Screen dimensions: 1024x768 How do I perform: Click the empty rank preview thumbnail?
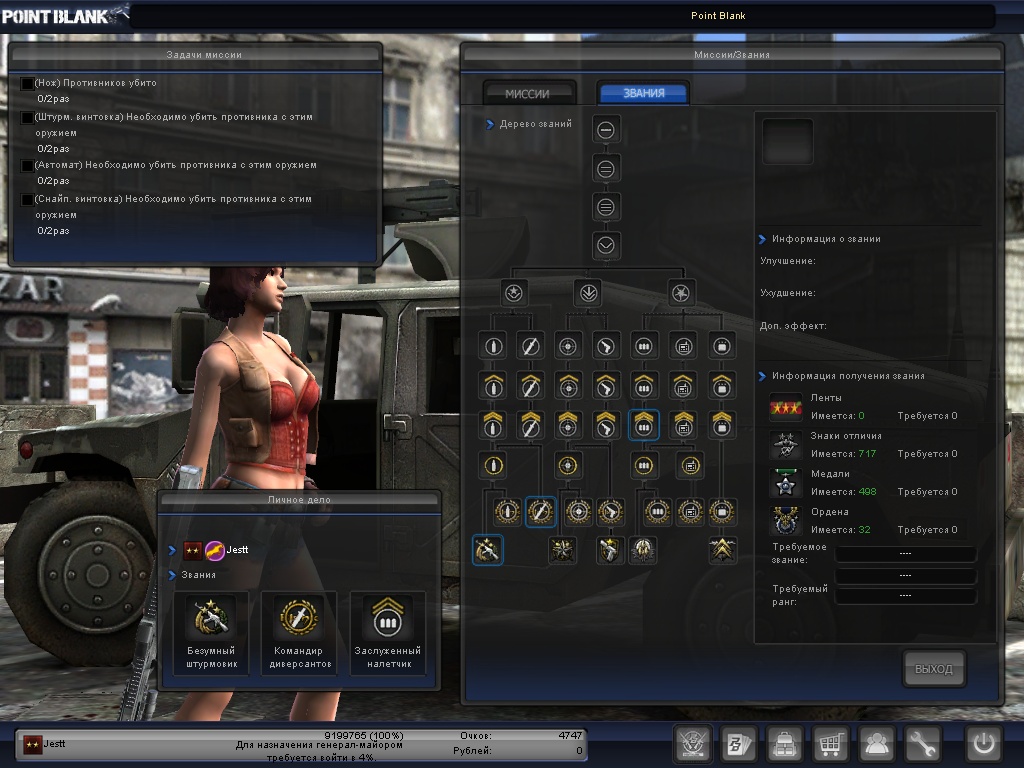coord(788,141)
